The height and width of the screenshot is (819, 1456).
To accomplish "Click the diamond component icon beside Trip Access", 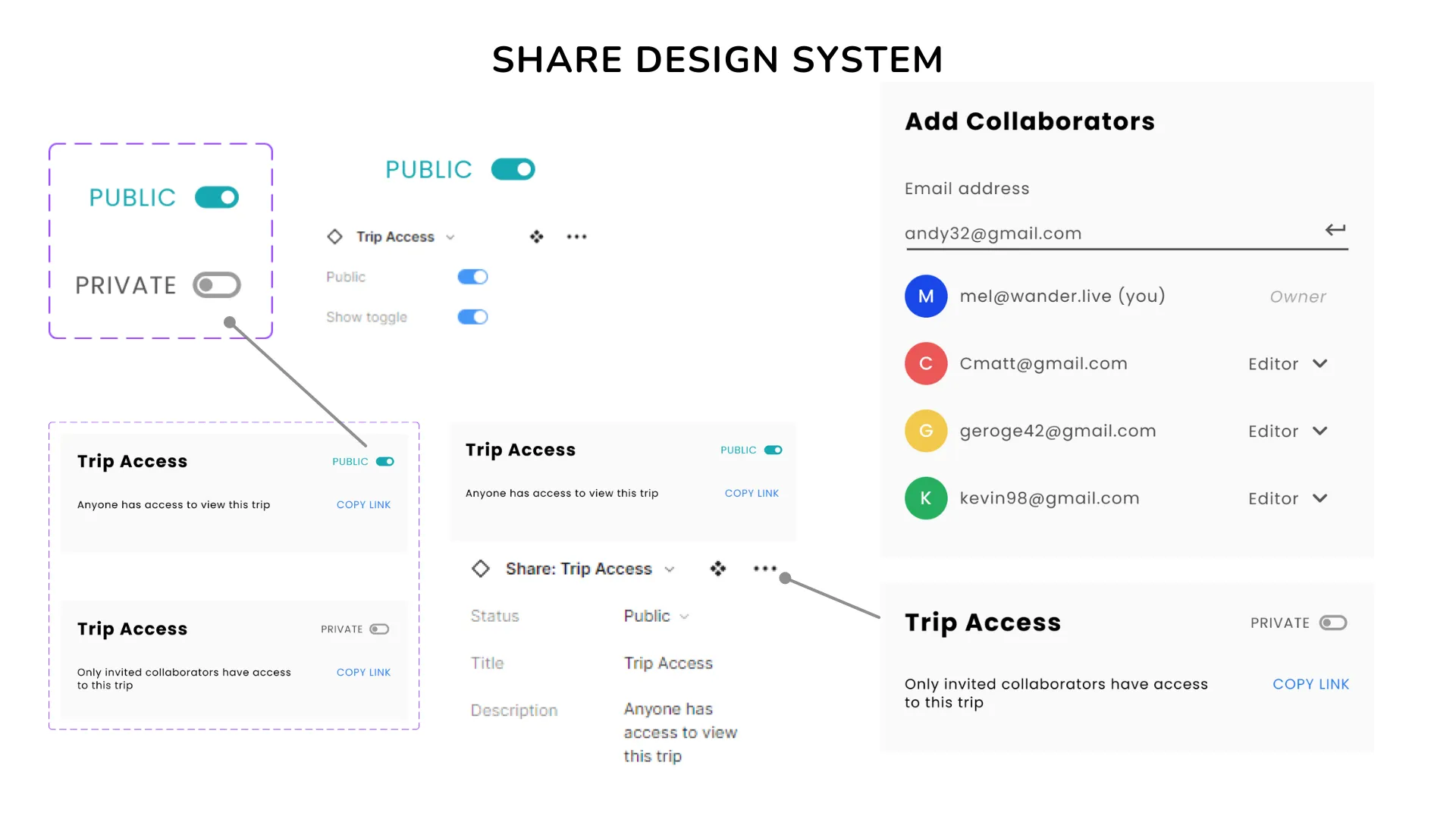I will point(334,237).
